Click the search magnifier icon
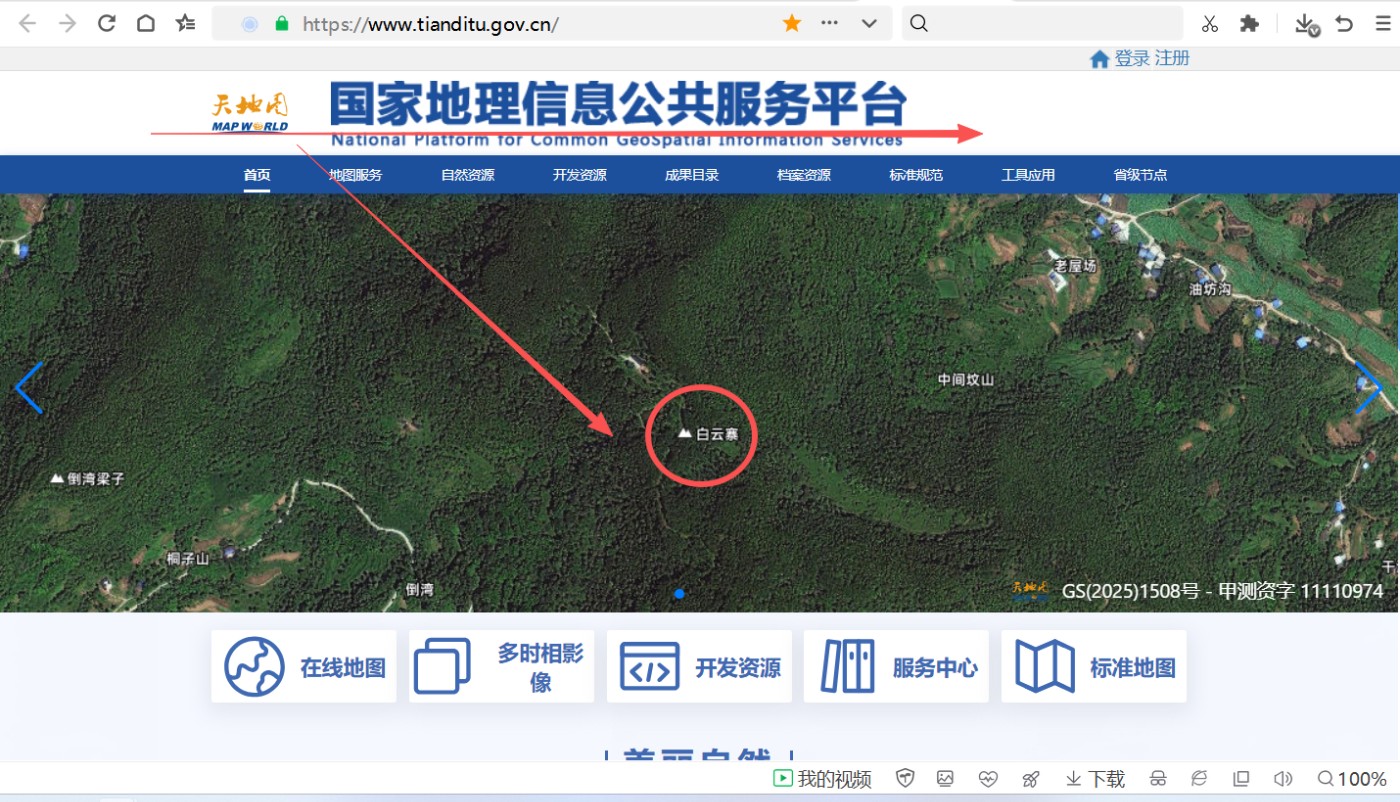The height and width of the screenshot is (802, 1400). (919, 23)
